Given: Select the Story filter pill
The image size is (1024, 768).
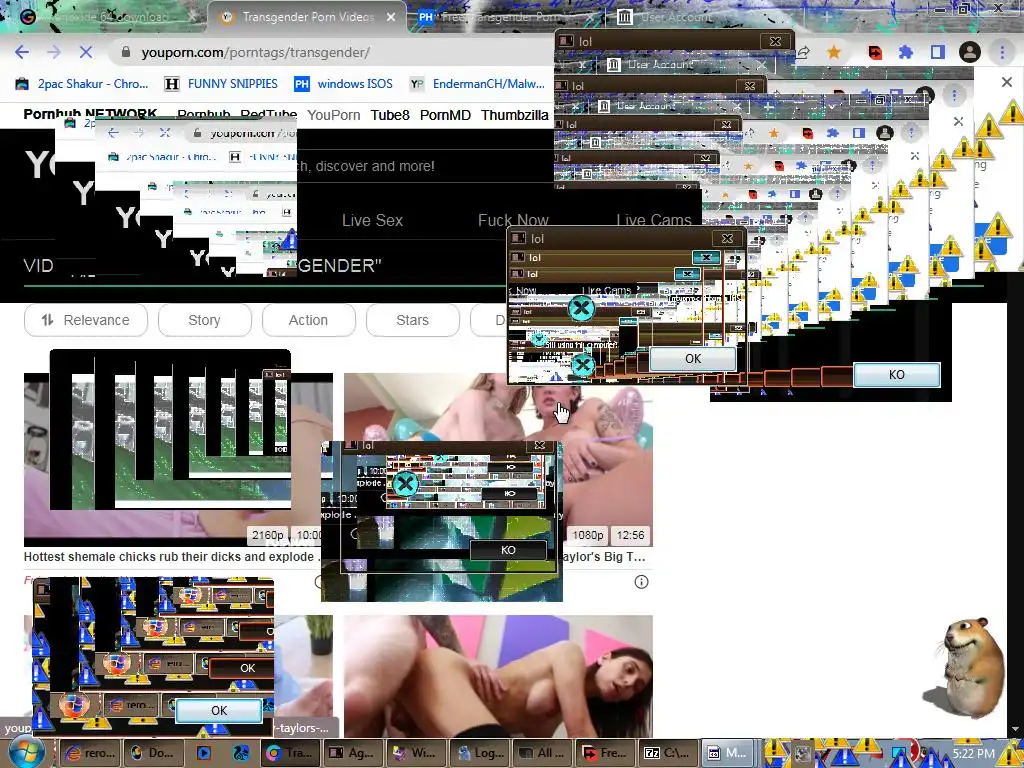Looking at the screenshot, I should coord(204,320).
